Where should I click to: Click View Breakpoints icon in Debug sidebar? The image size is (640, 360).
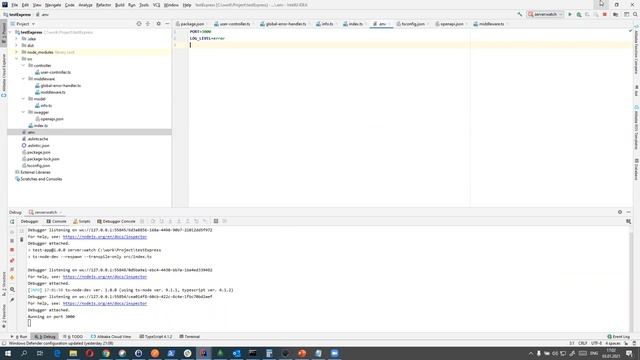(12, 260)
